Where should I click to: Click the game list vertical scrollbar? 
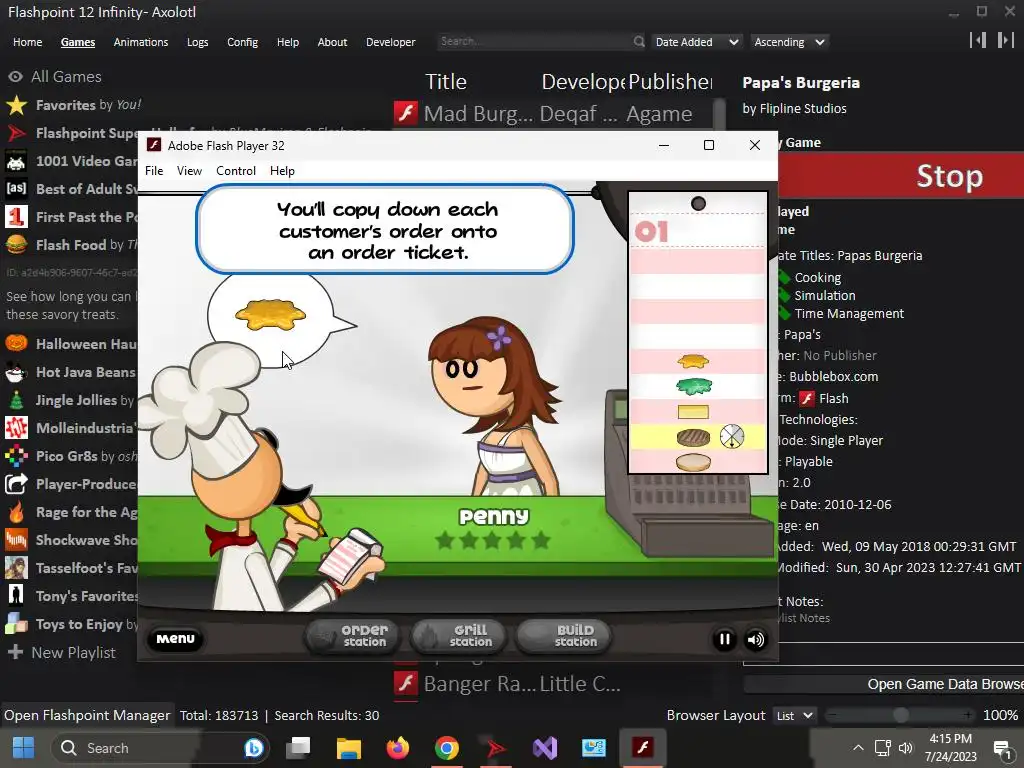[x=719, y=115]
